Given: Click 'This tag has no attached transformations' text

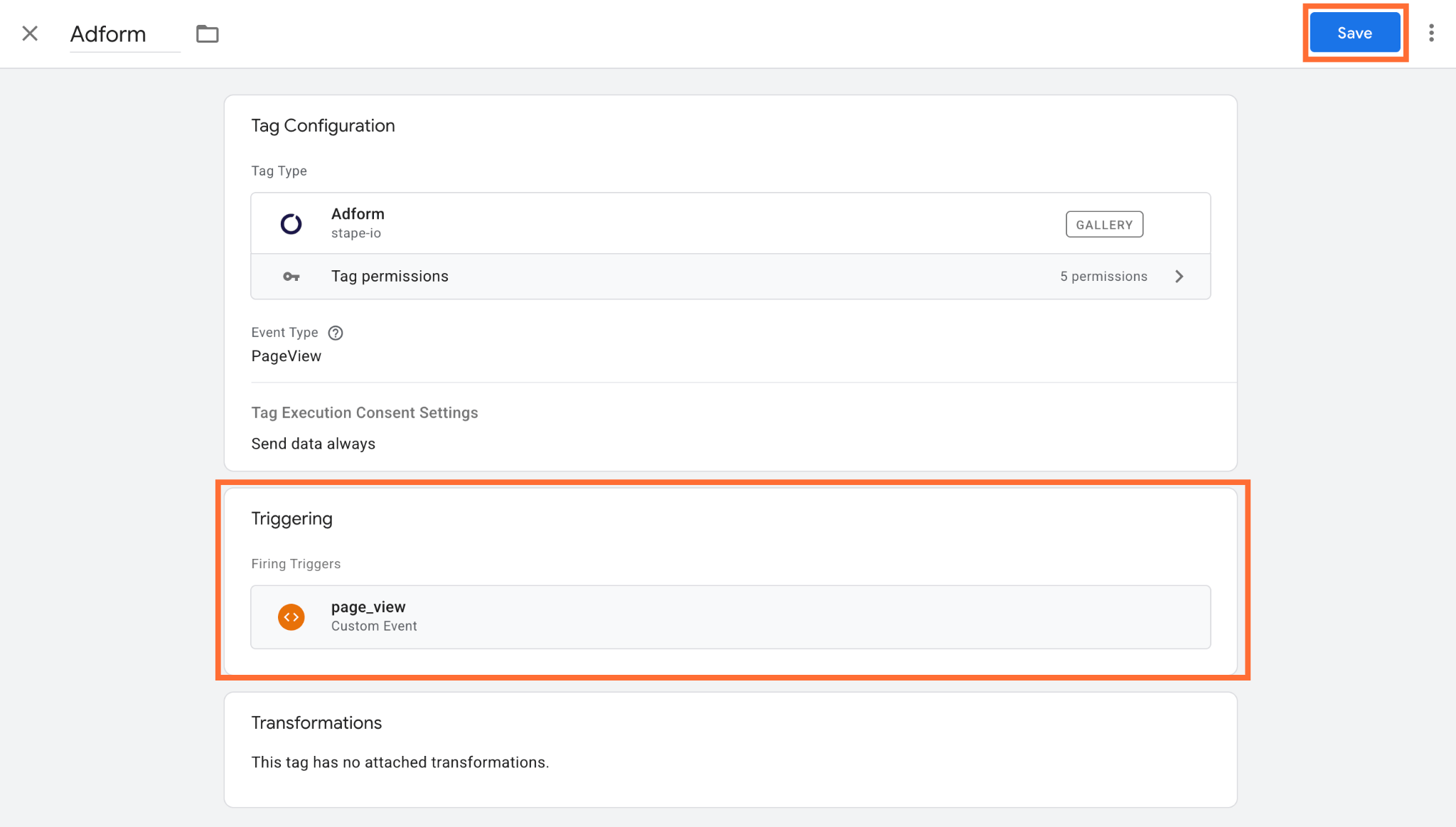Looking at the screenshot, I should coord(400,762).
